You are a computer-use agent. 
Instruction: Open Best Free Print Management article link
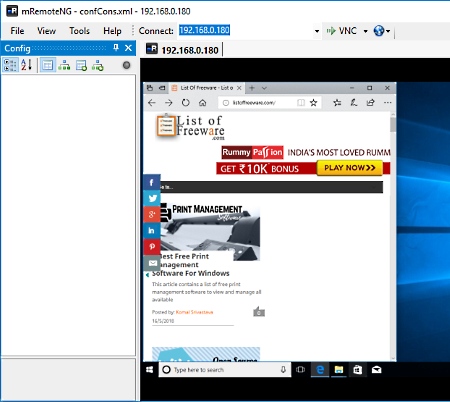tap(191, 265)
